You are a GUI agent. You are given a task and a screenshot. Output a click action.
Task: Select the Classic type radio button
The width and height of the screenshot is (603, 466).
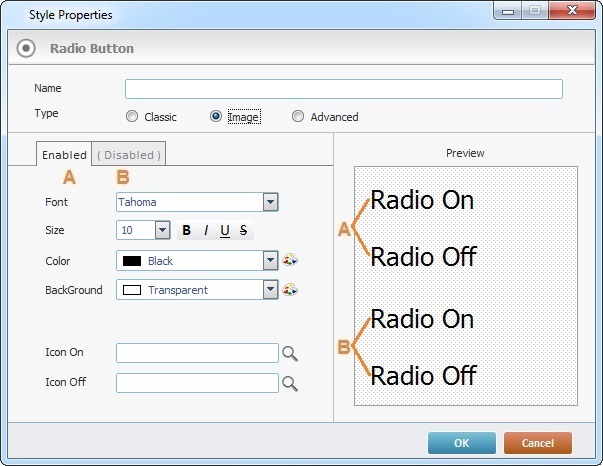coord(132,117)
